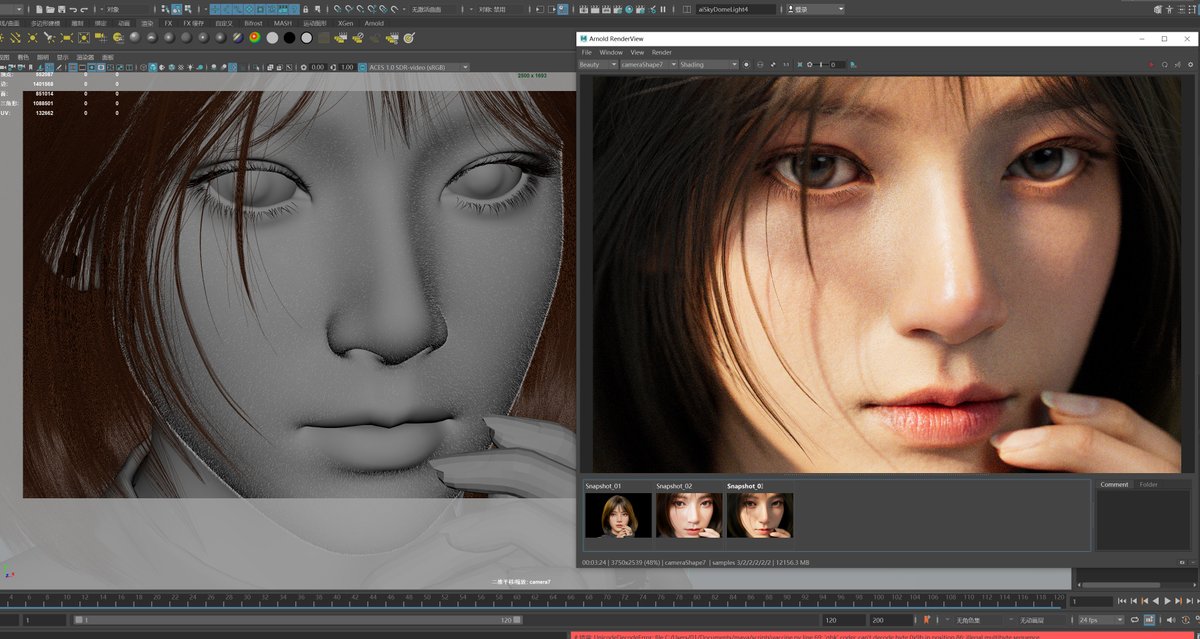This screenshot has width=1200, height=639.
Task: Open the Render menu in Arnold RenderView
Action: coord(662,52)
